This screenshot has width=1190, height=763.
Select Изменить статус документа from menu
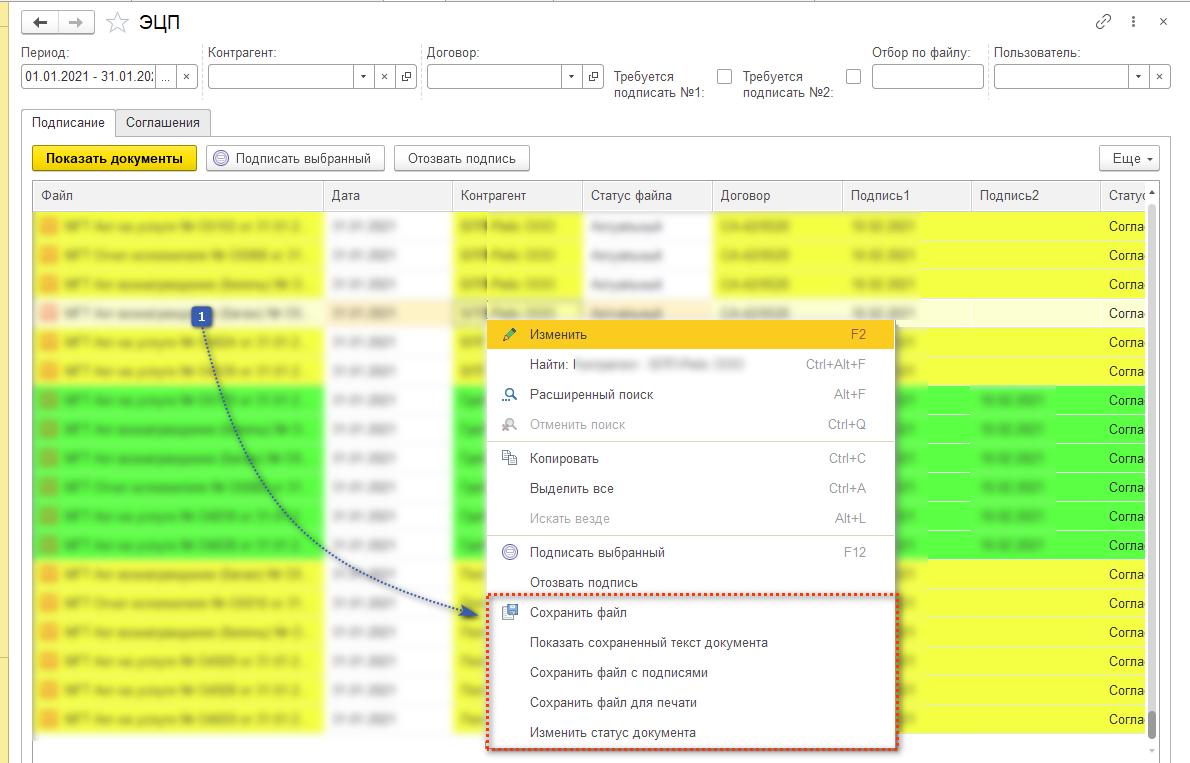click(612, 733)
